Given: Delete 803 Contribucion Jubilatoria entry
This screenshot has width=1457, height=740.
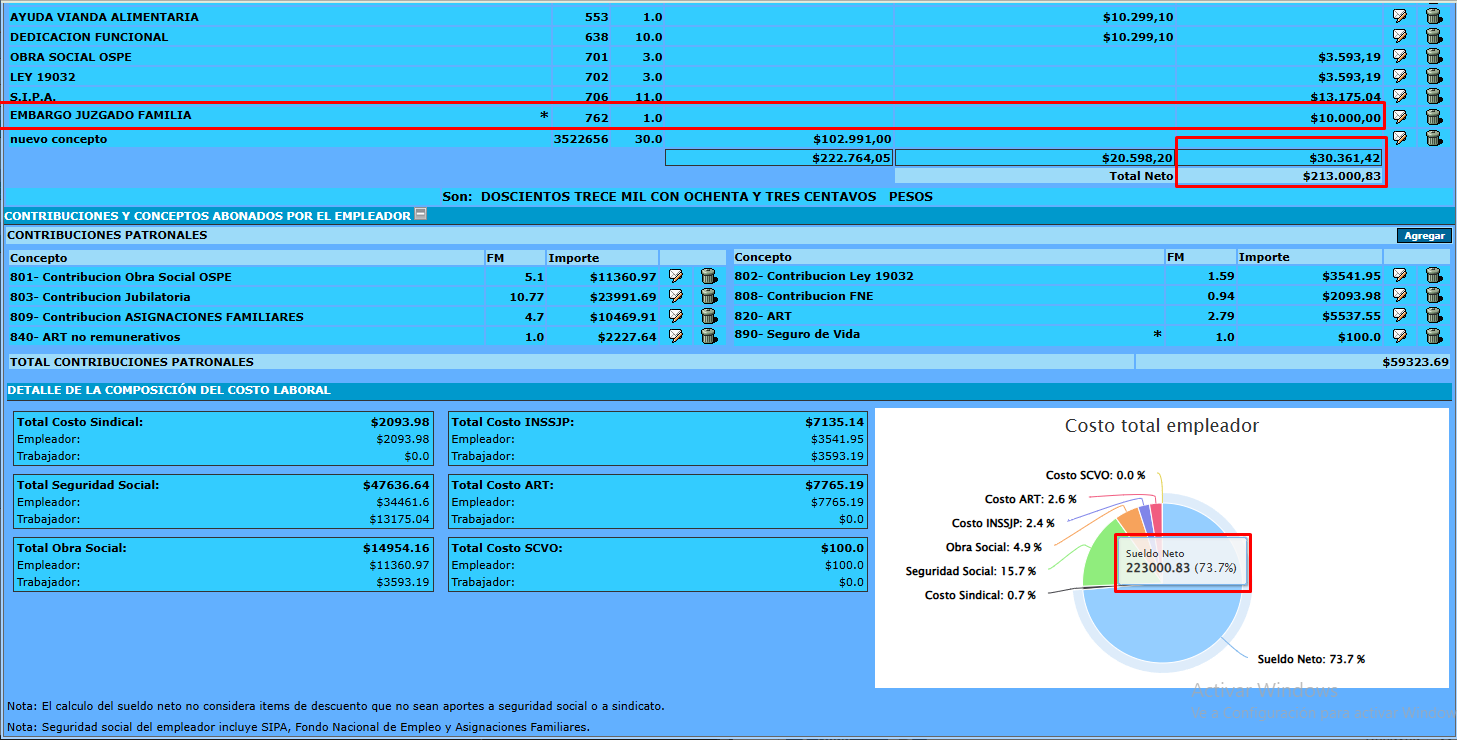Looking at the screenshot, I should coord(709,296).
